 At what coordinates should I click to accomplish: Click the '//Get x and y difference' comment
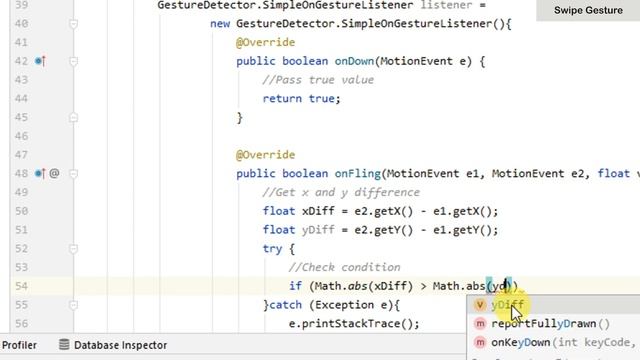pos(341,193)
